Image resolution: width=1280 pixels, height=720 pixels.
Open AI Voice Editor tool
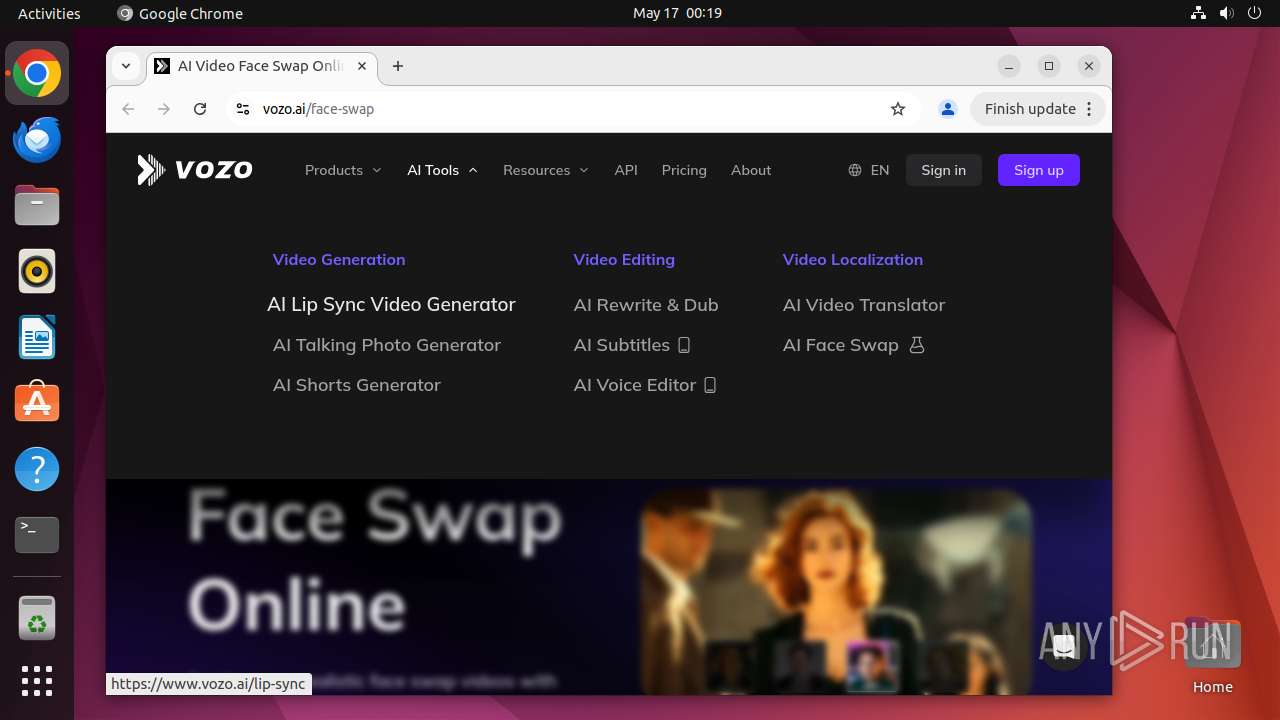tap(645, 384)
